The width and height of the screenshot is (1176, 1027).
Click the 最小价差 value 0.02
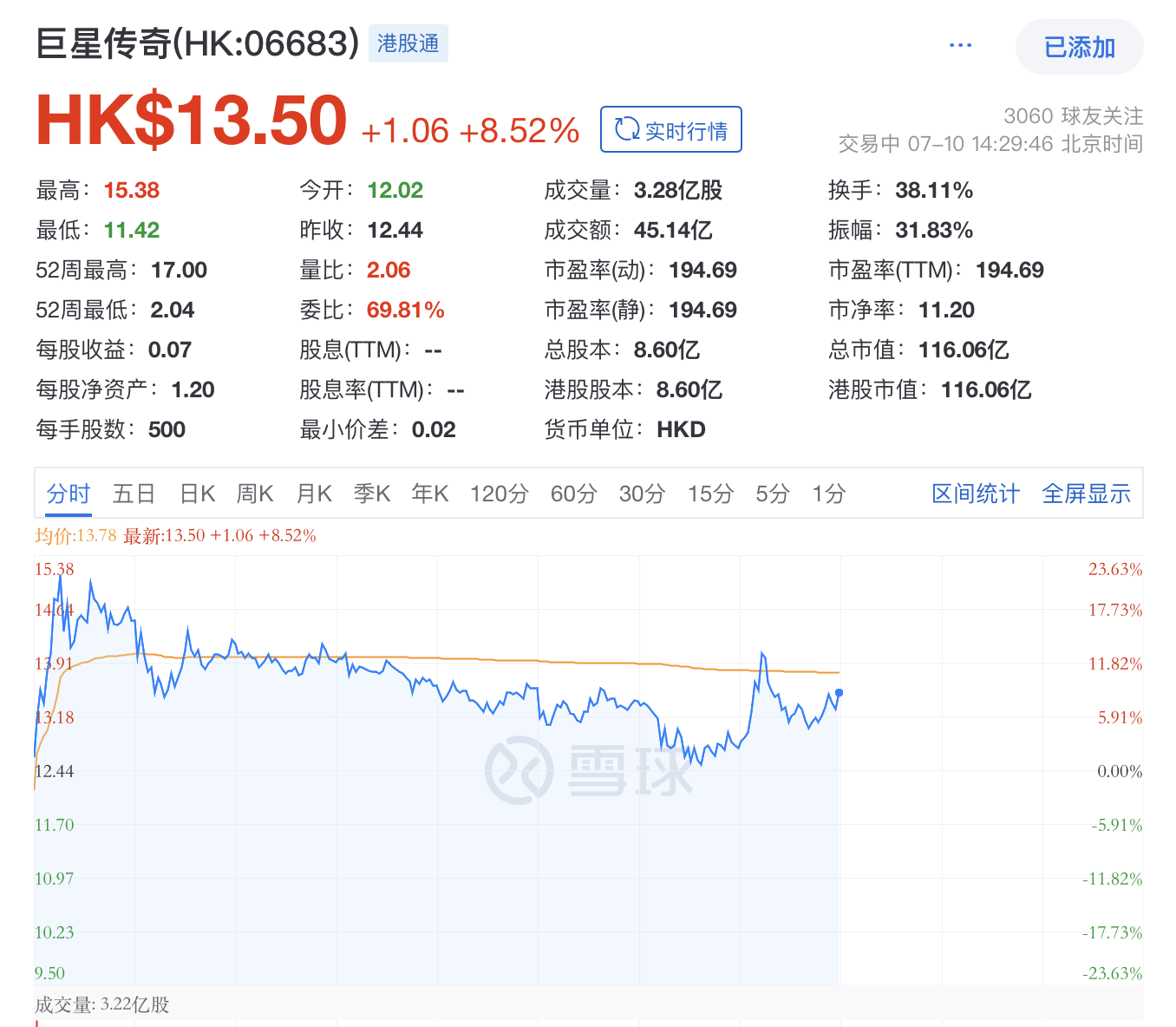(x=434, y=429)
